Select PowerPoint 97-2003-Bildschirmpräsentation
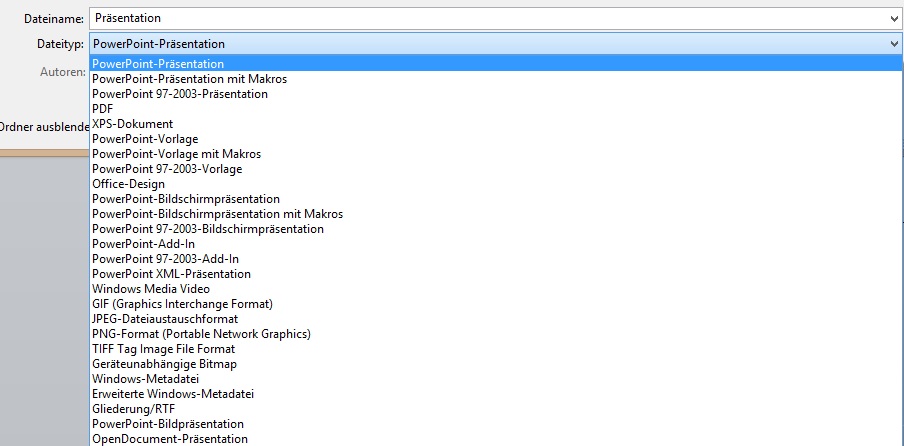 [496, 228]
